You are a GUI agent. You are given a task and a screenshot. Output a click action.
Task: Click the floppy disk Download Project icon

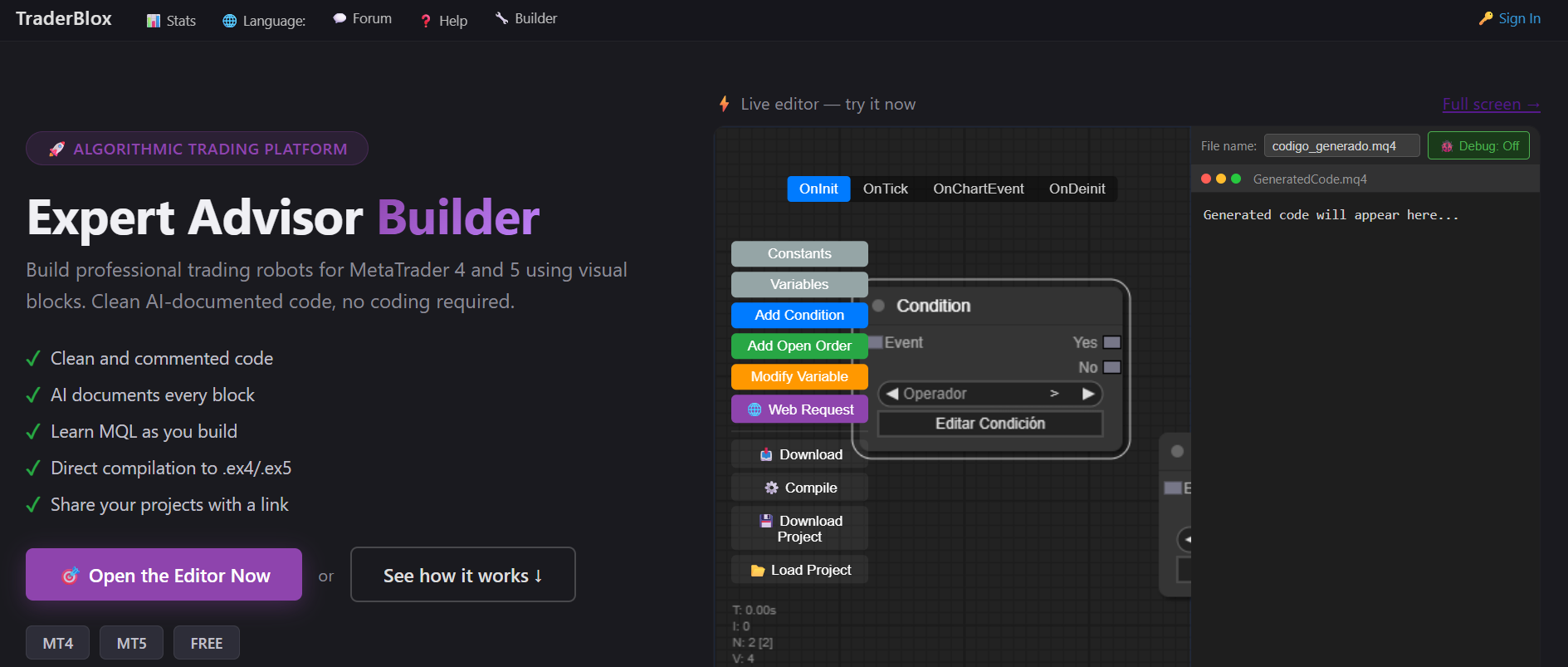[x=766, y=521]
